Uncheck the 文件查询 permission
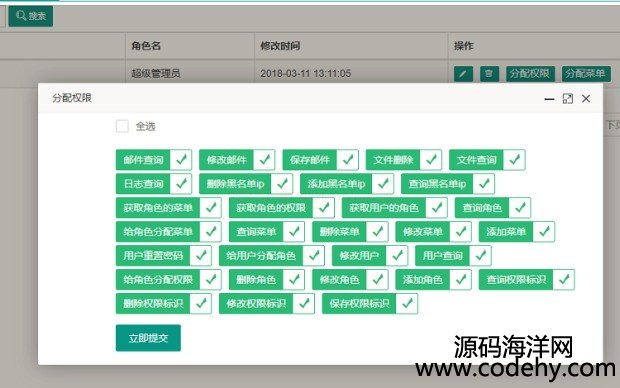The width and height of the screenshot is (620, 388). [487, 160]
